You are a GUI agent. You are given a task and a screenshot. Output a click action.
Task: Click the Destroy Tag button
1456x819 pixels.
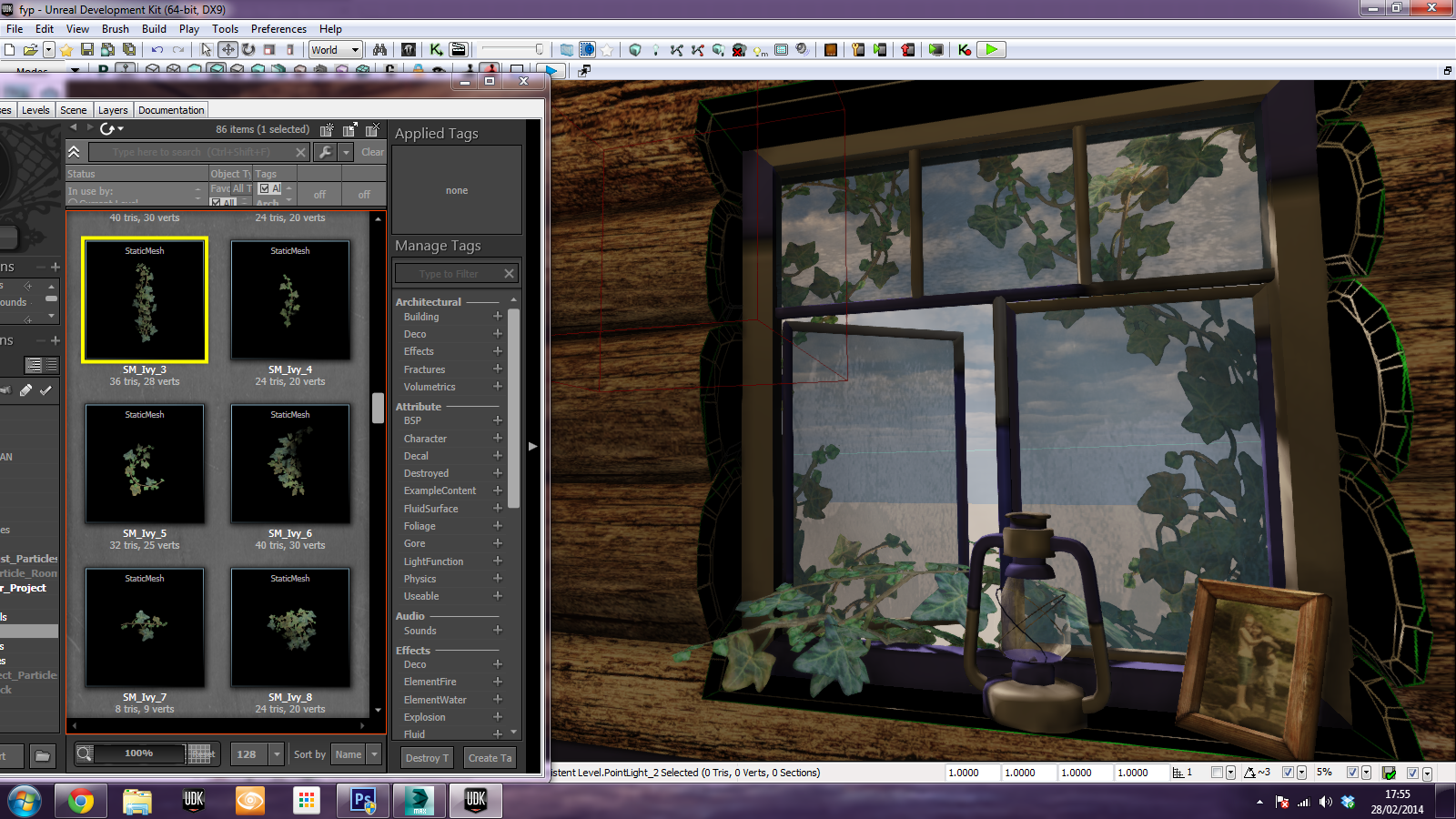tap(426, 758)
